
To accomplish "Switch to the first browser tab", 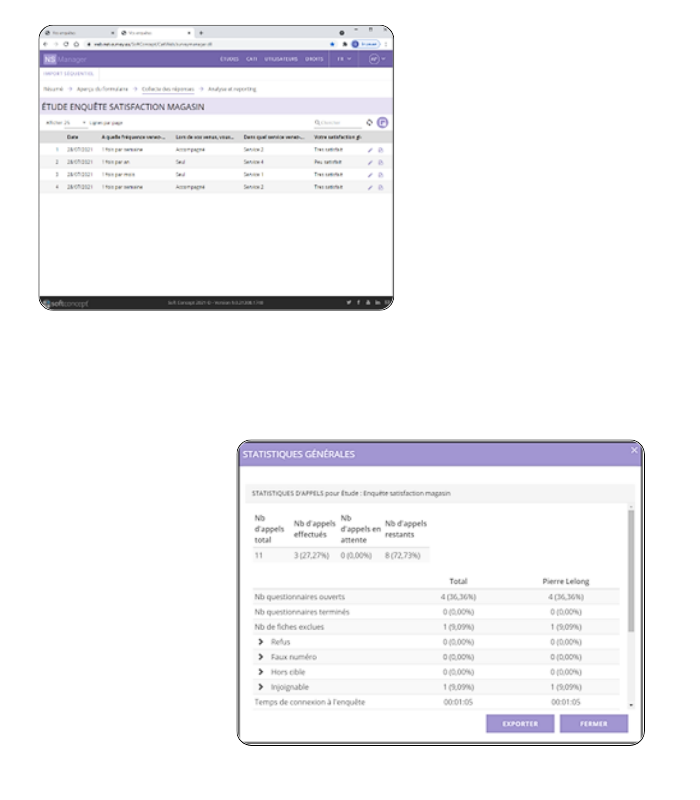I will (79, 33).
